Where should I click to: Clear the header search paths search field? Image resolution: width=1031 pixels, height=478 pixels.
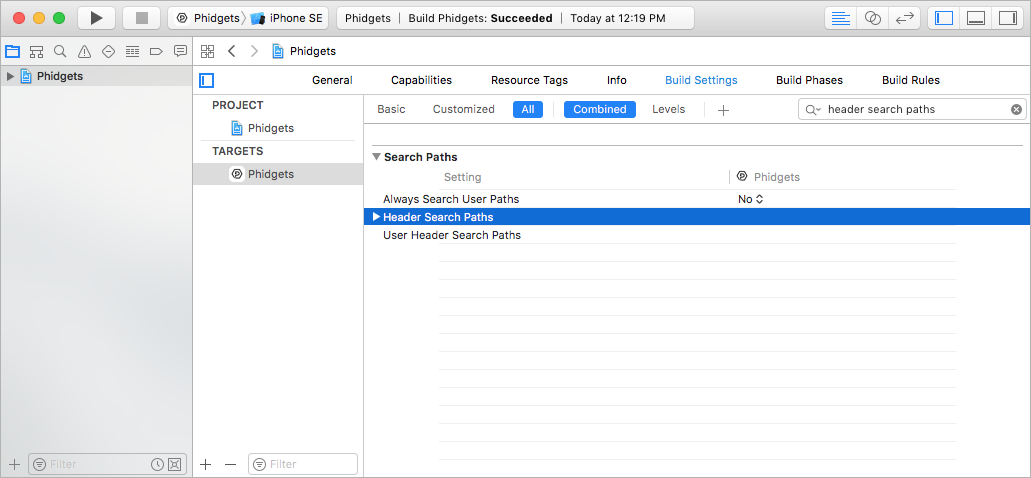click(1016, 109)
